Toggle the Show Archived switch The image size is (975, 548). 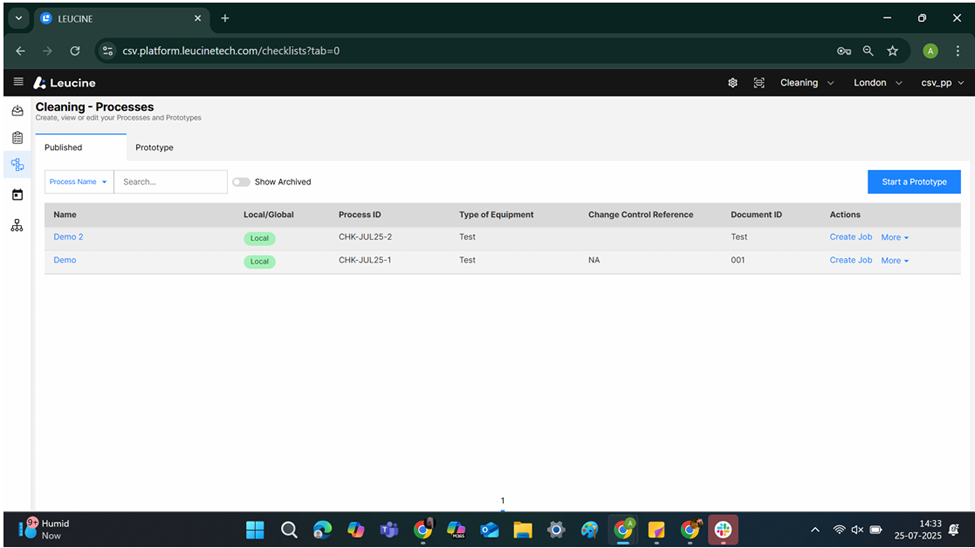(241, 182)
